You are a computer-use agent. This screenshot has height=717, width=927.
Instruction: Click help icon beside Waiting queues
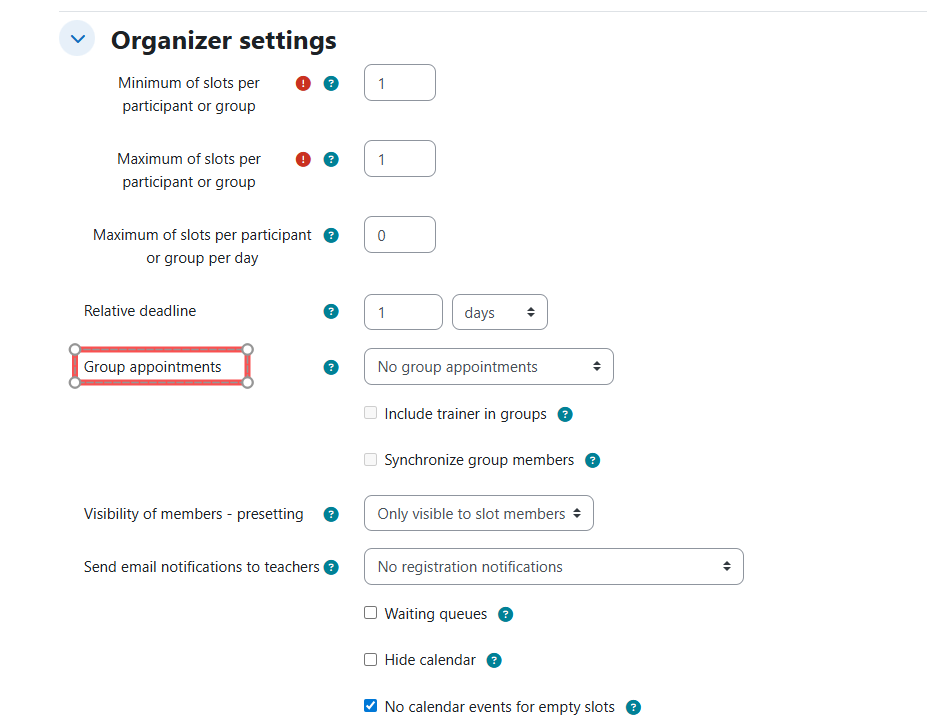(x=505, y=614)
